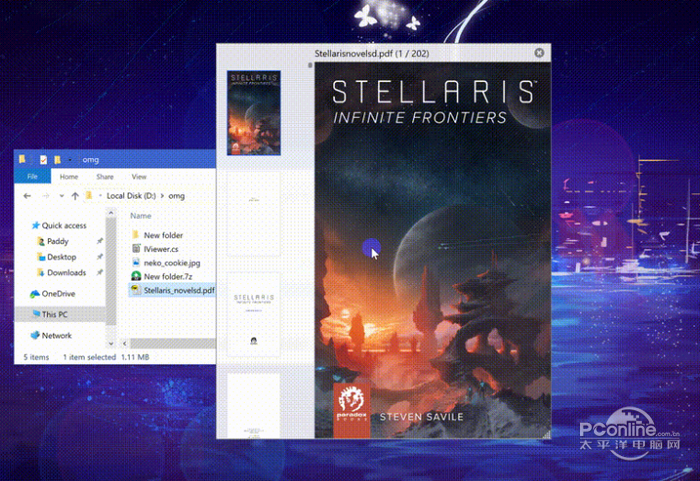Open the Share ribbon tab in Explorer
Viewport: 700px width, 481px height.
click(105, 176)
